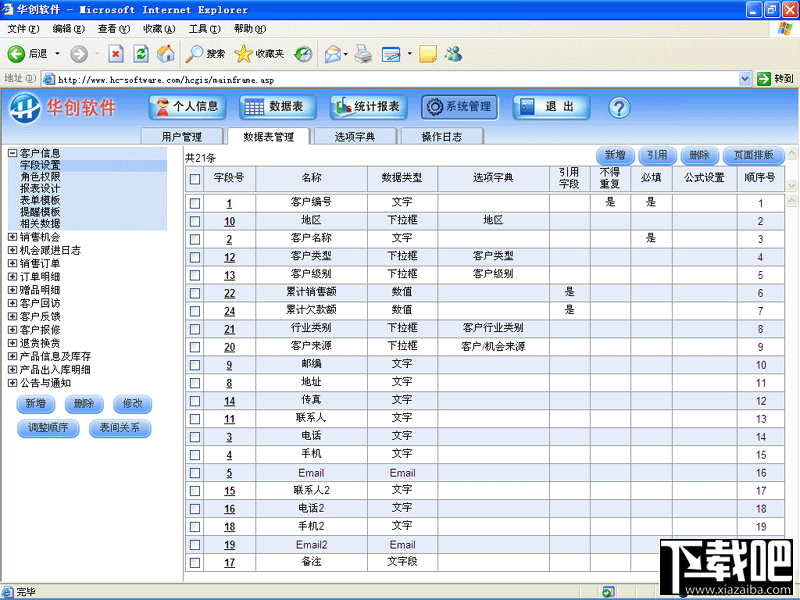This screenshot has height=600, width=800.
Task: Open the Search magnifier in IE toolbar
Action: point(194,54)
